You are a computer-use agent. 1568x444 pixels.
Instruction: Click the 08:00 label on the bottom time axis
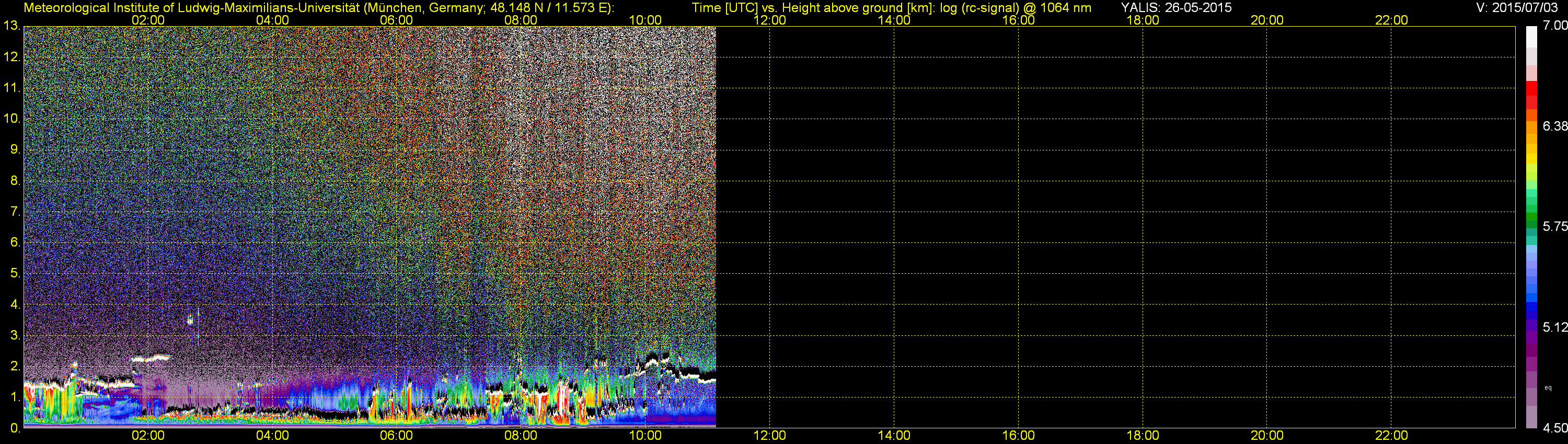(521, 436)
